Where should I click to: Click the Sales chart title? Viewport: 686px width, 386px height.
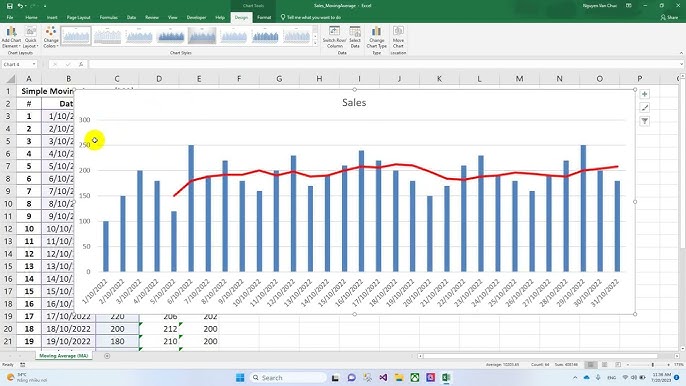click(354, 102)
